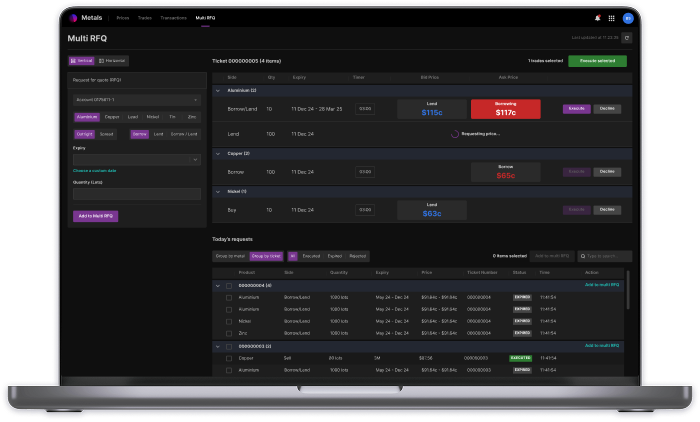Viewport: 700px width, 422px height.
Task: Collapse the Nickel group in the ticket
Action: pos(218,191)
